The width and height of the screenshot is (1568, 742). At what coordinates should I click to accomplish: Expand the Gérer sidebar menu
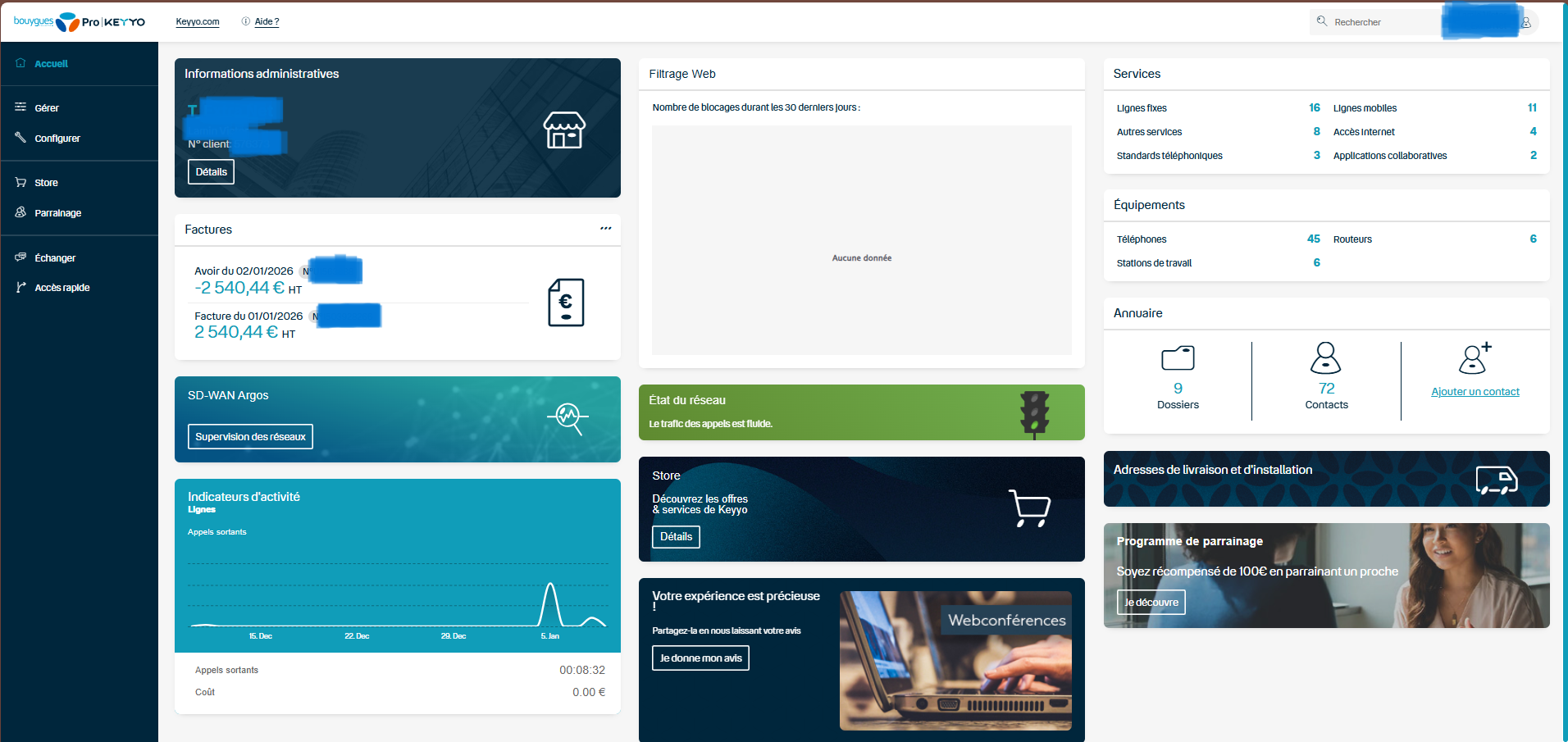(47, 108)
